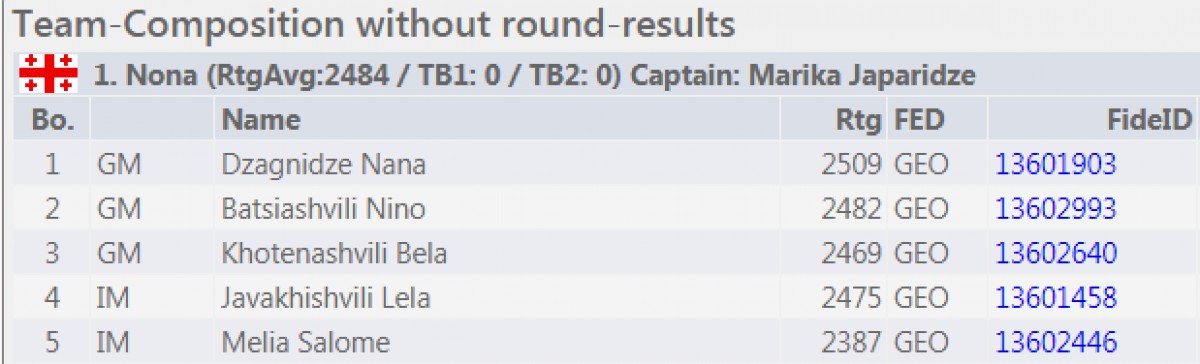Screen dimensions: 1200x364
Task: Click the Name column header
Action: (x=261, y=120)
